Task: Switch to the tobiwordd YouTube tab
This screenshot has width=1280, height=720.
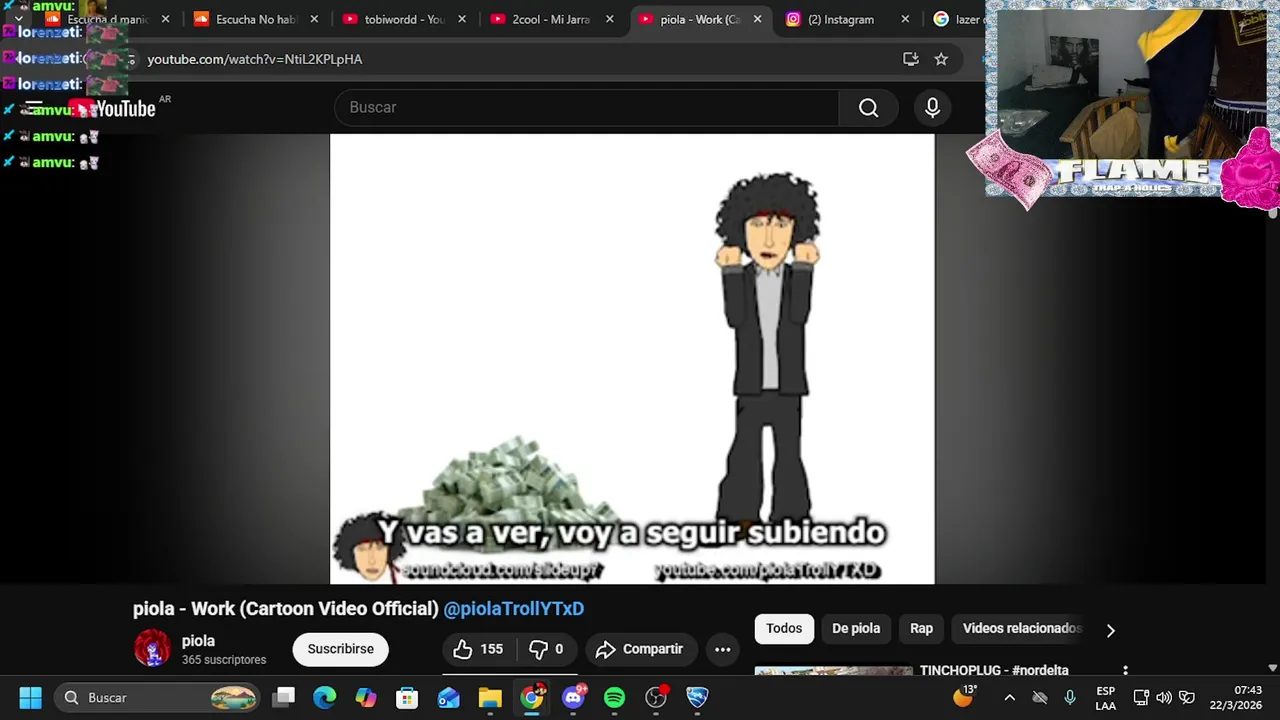Action: click(404, 19)
